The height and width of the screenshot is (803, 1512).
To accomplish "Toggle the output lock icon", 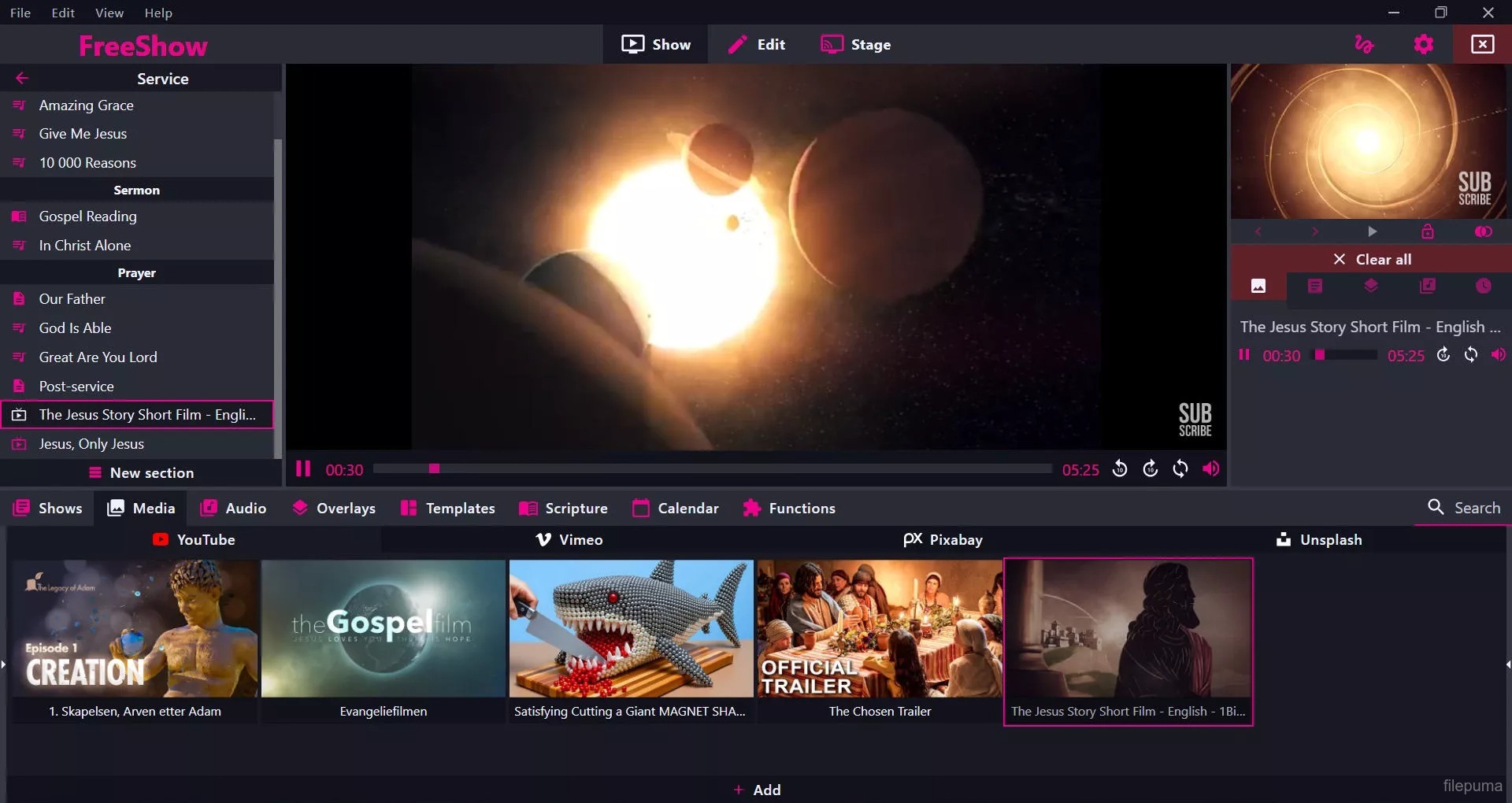I will 1427,231.
